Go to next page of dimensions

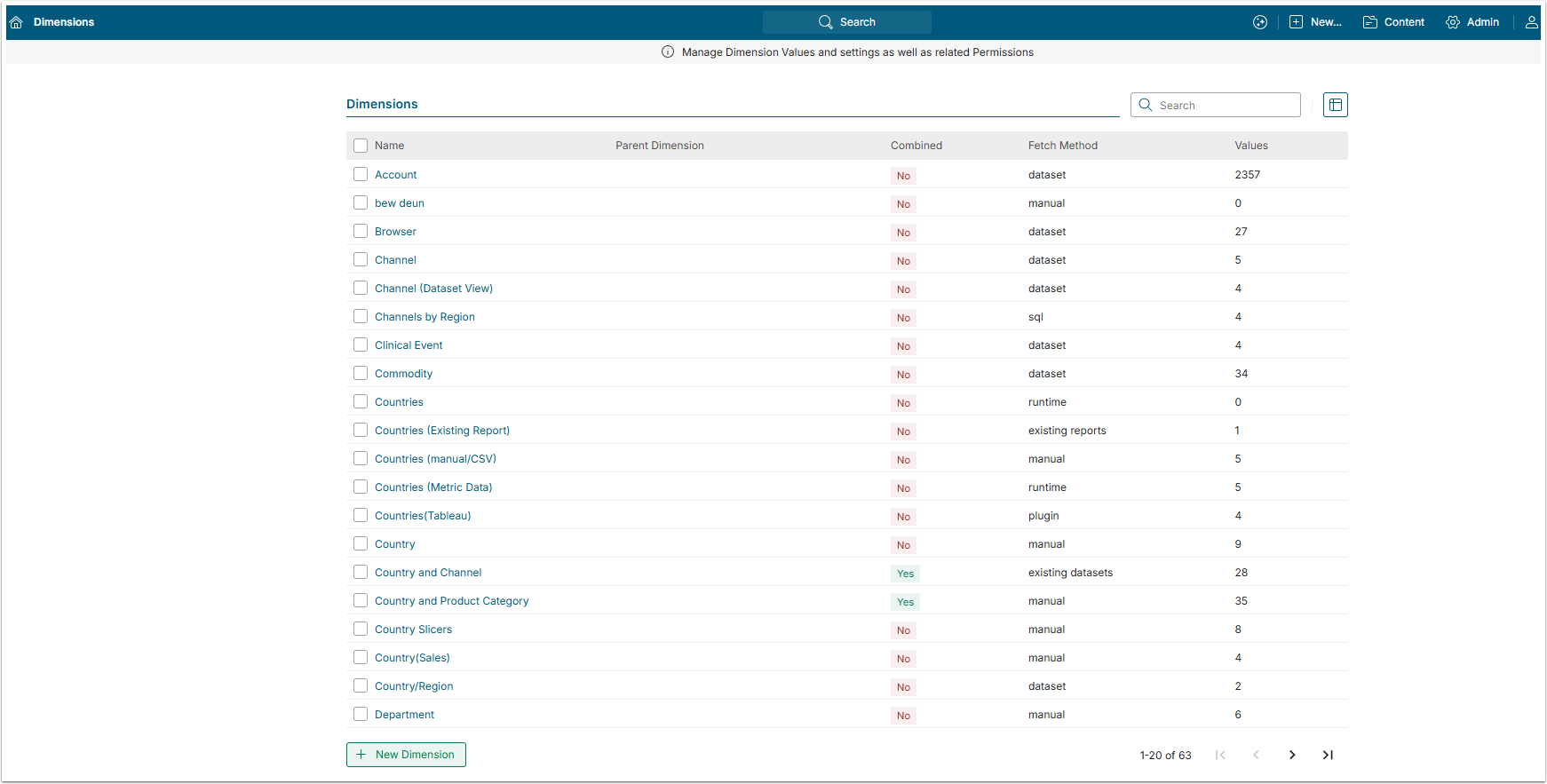[1291, 755]
